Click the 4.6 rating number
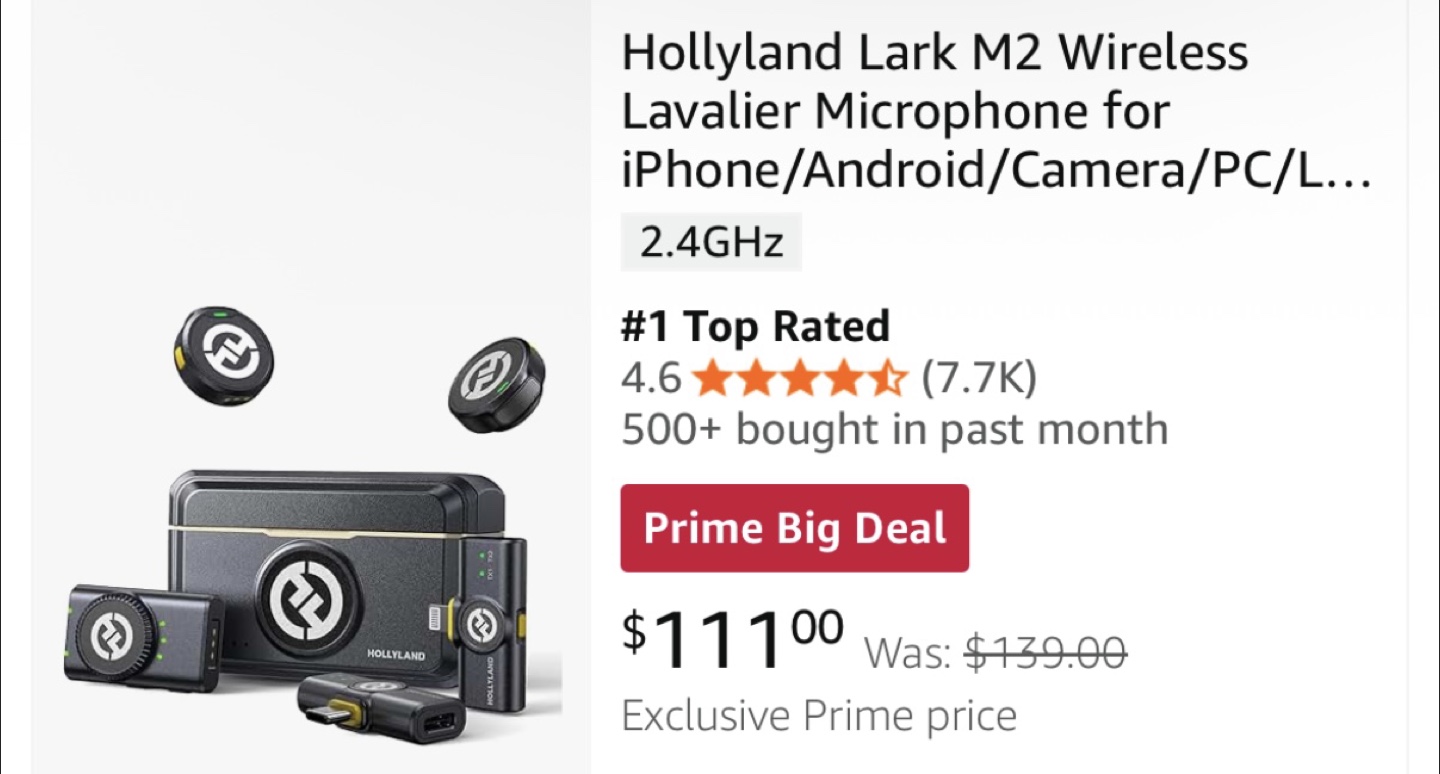The width and height of the screenshot is (1440, 774). pyautogui.click(x=650, y=379)
